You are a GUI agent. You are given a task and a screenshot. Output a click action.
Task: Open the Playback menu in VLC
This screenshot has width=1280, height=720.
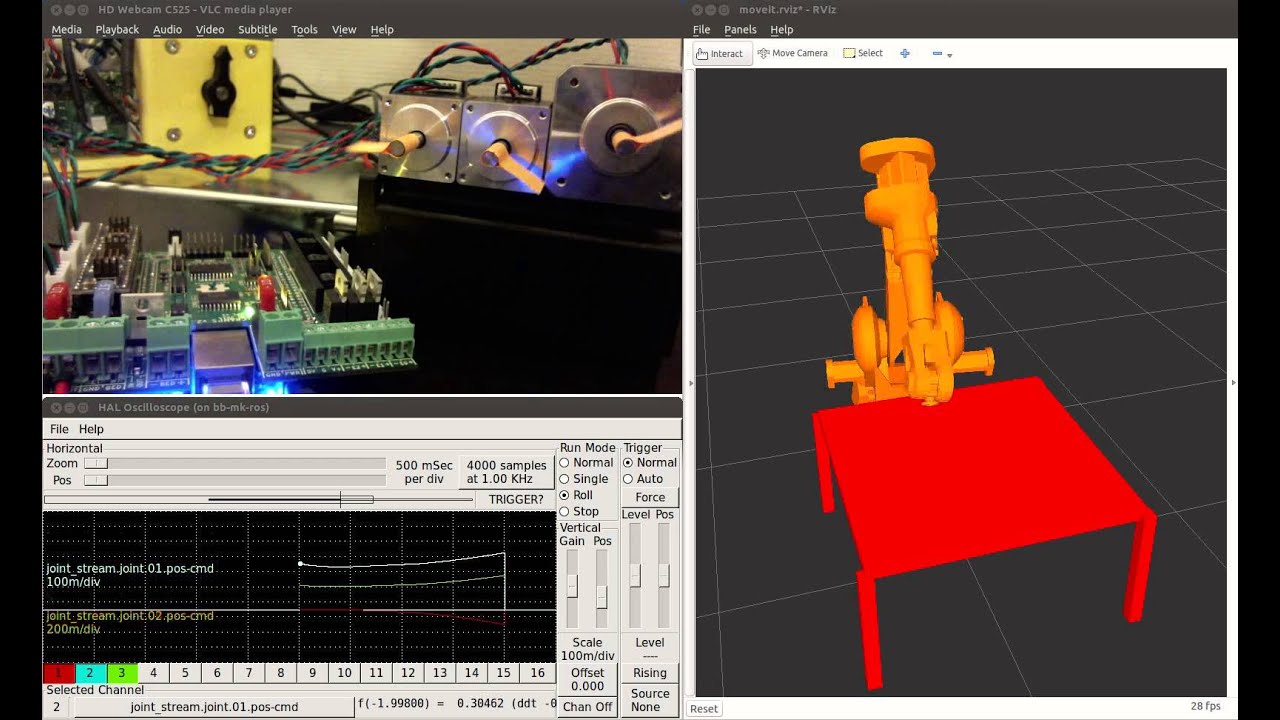click(117, 30)
